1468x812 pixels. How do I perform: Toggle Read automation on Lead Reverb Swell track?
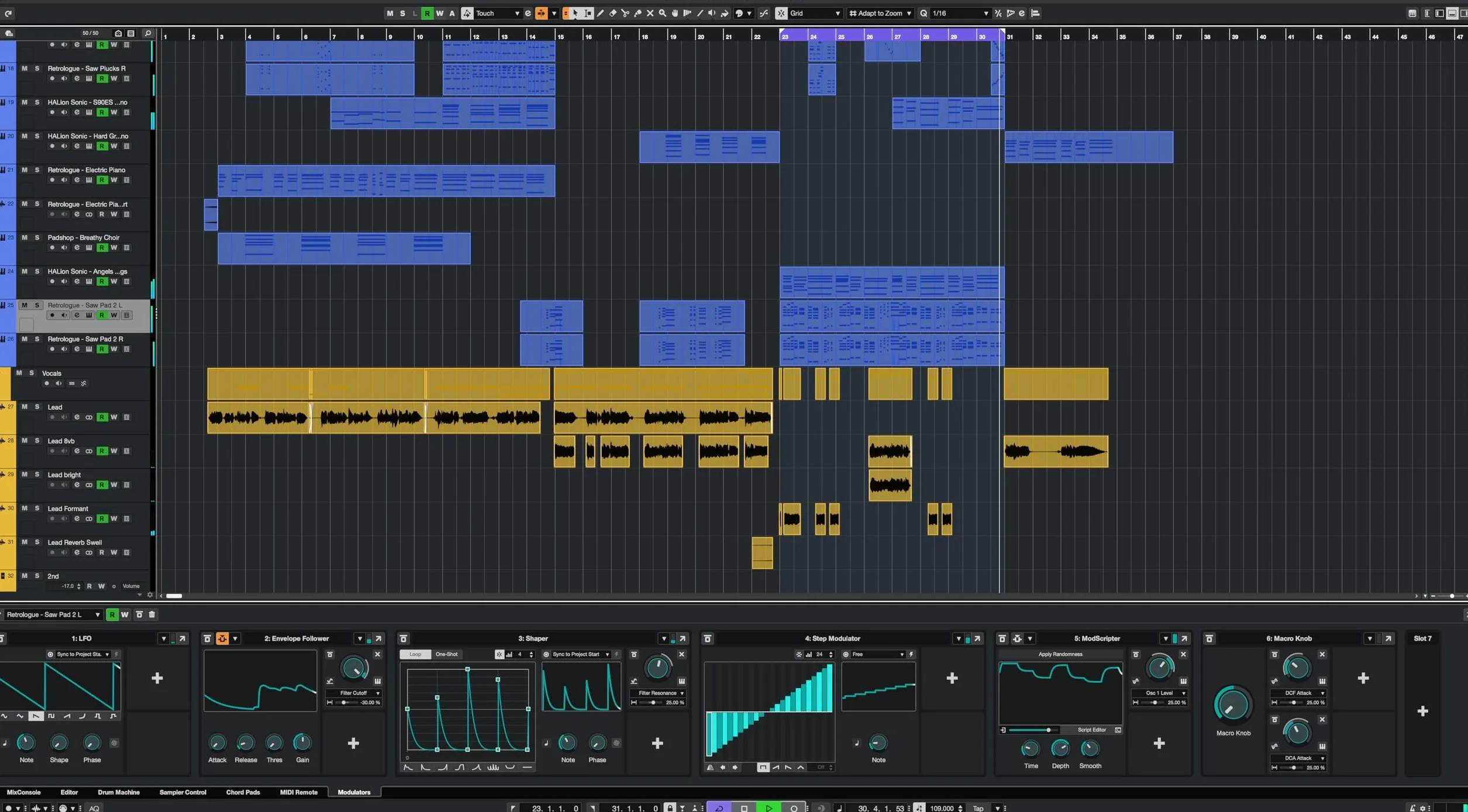pyautogui.click(x=102, y=552)
